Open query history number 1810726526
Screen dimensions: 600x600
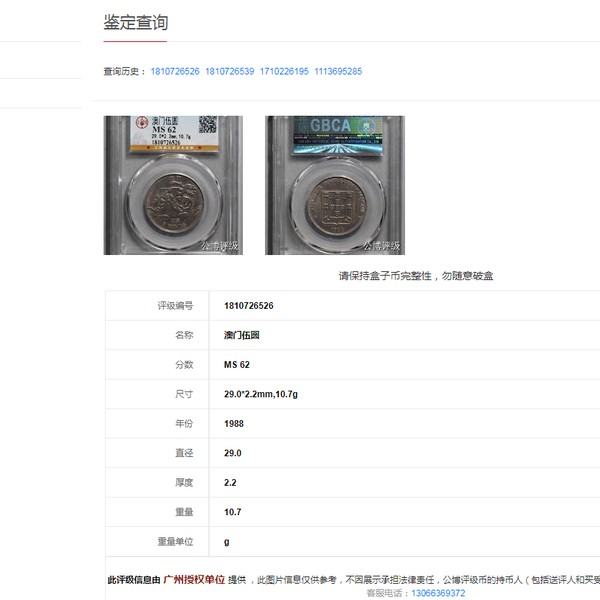coord(175,71)
